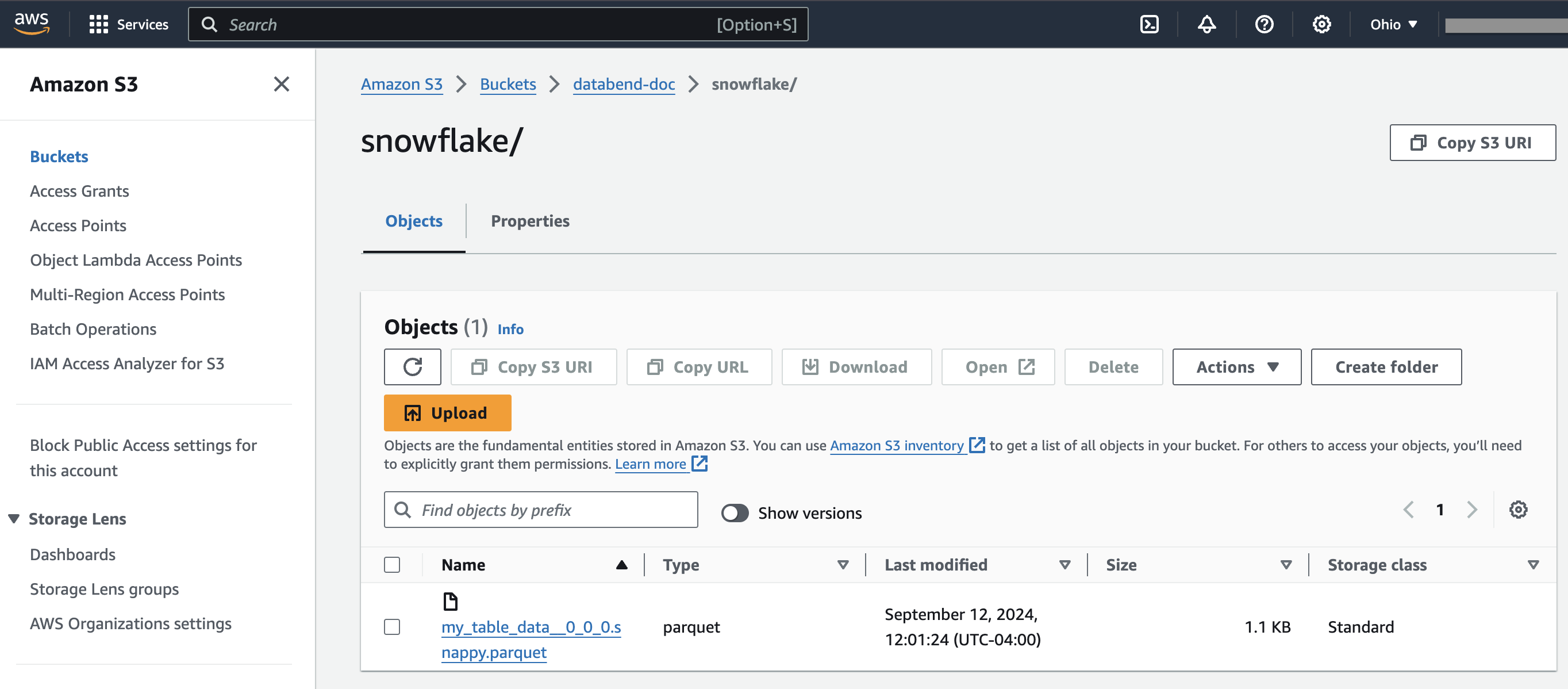The height and width of the screenshot is (689, 1568).
Task: Click the Copy URL button
Action: 699,367
